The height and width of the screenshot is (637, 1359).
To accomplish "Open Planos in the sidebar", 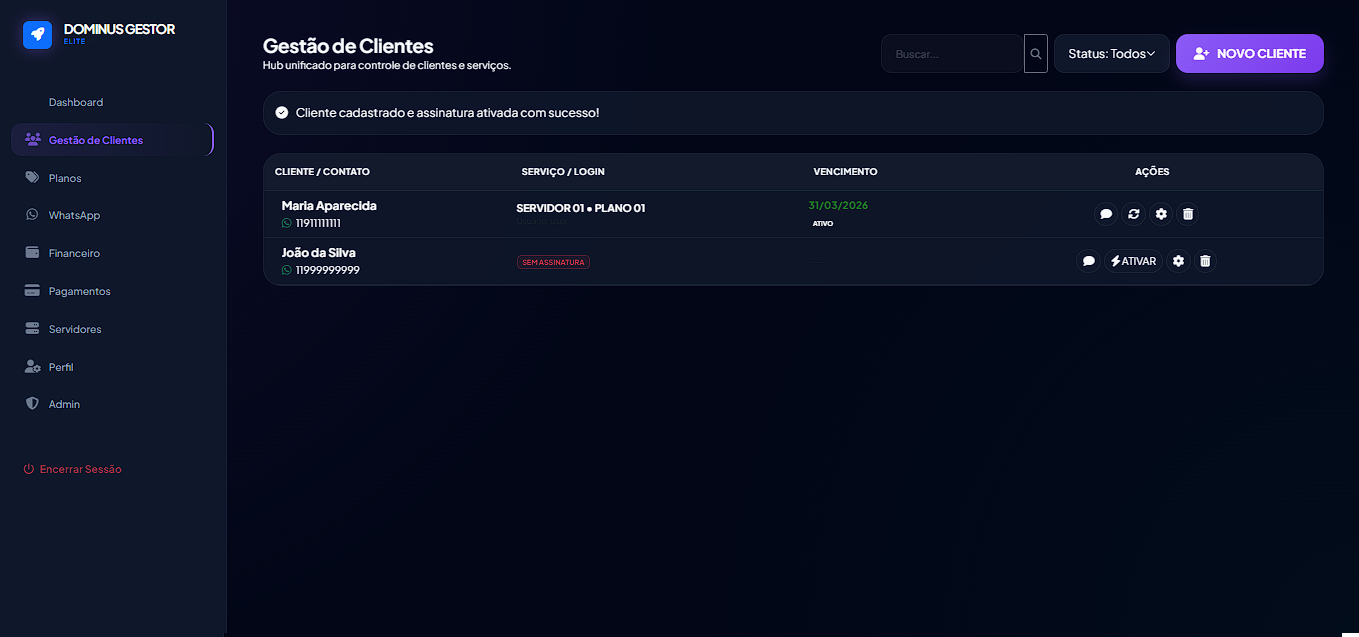I will 65,178.
